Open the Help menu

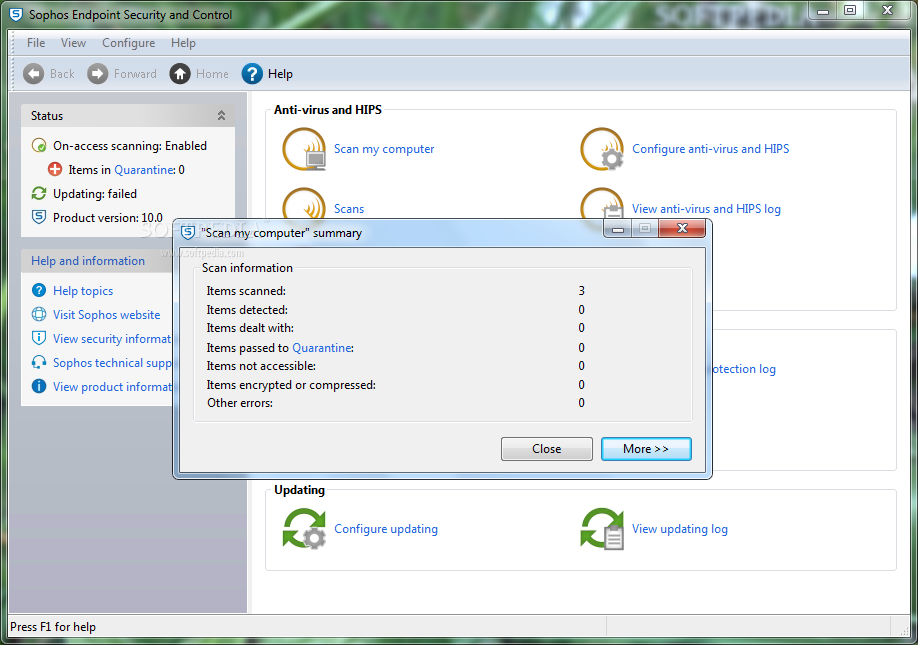coord(183,43)
